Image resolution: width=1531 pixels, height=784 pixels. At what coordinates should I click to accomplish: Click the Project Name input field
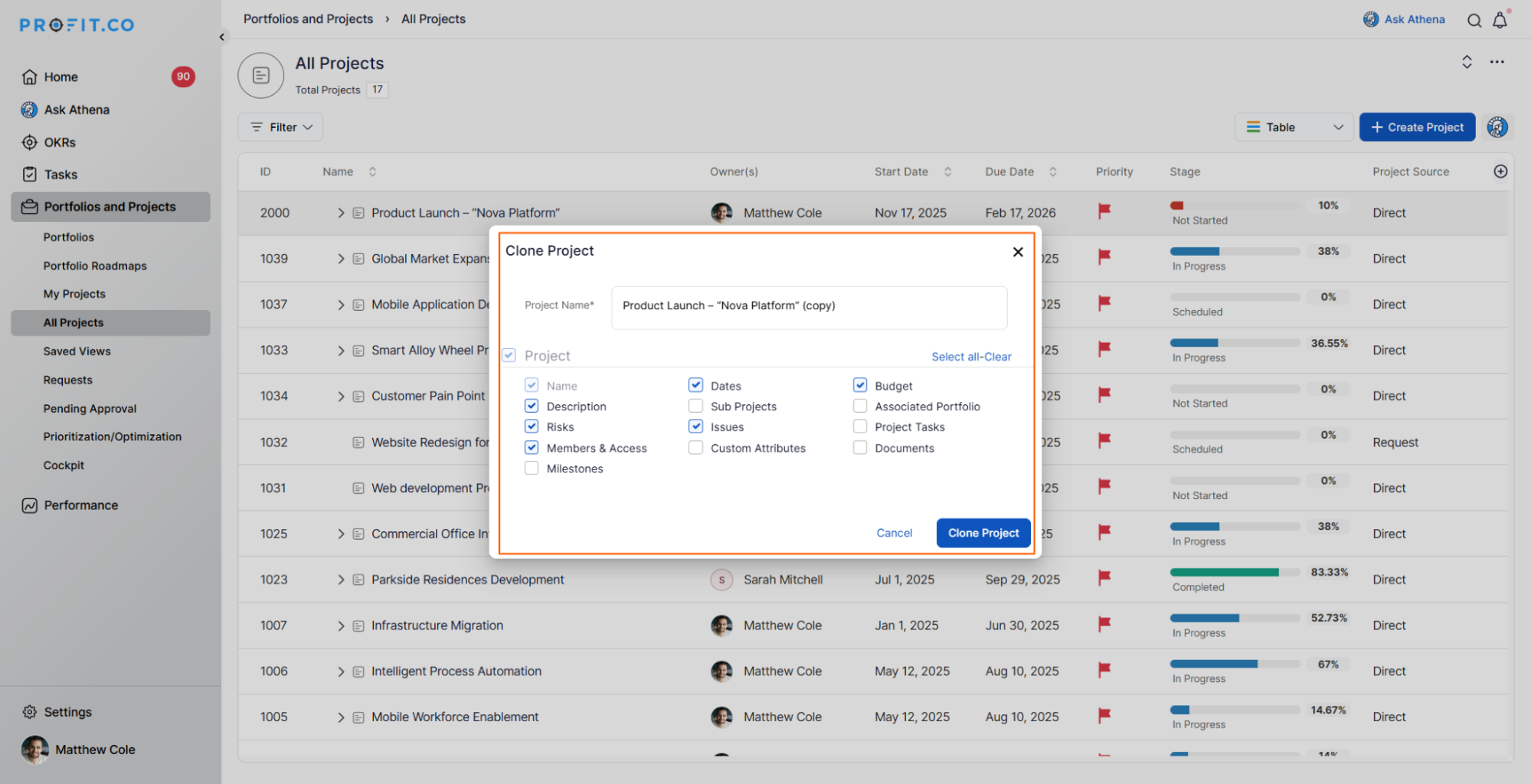click(x=808, y=305)
